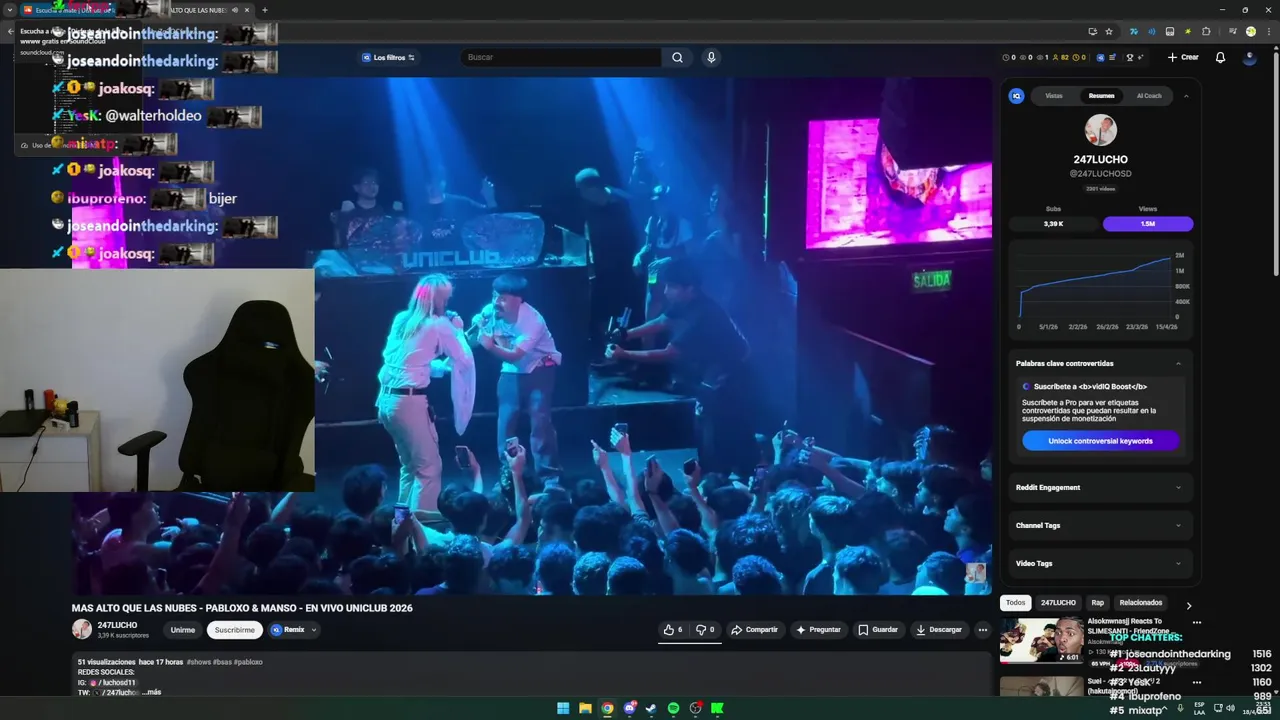Open the 247LUCHO channel name link
1280x720 pixels.
(x=117, y=625)
